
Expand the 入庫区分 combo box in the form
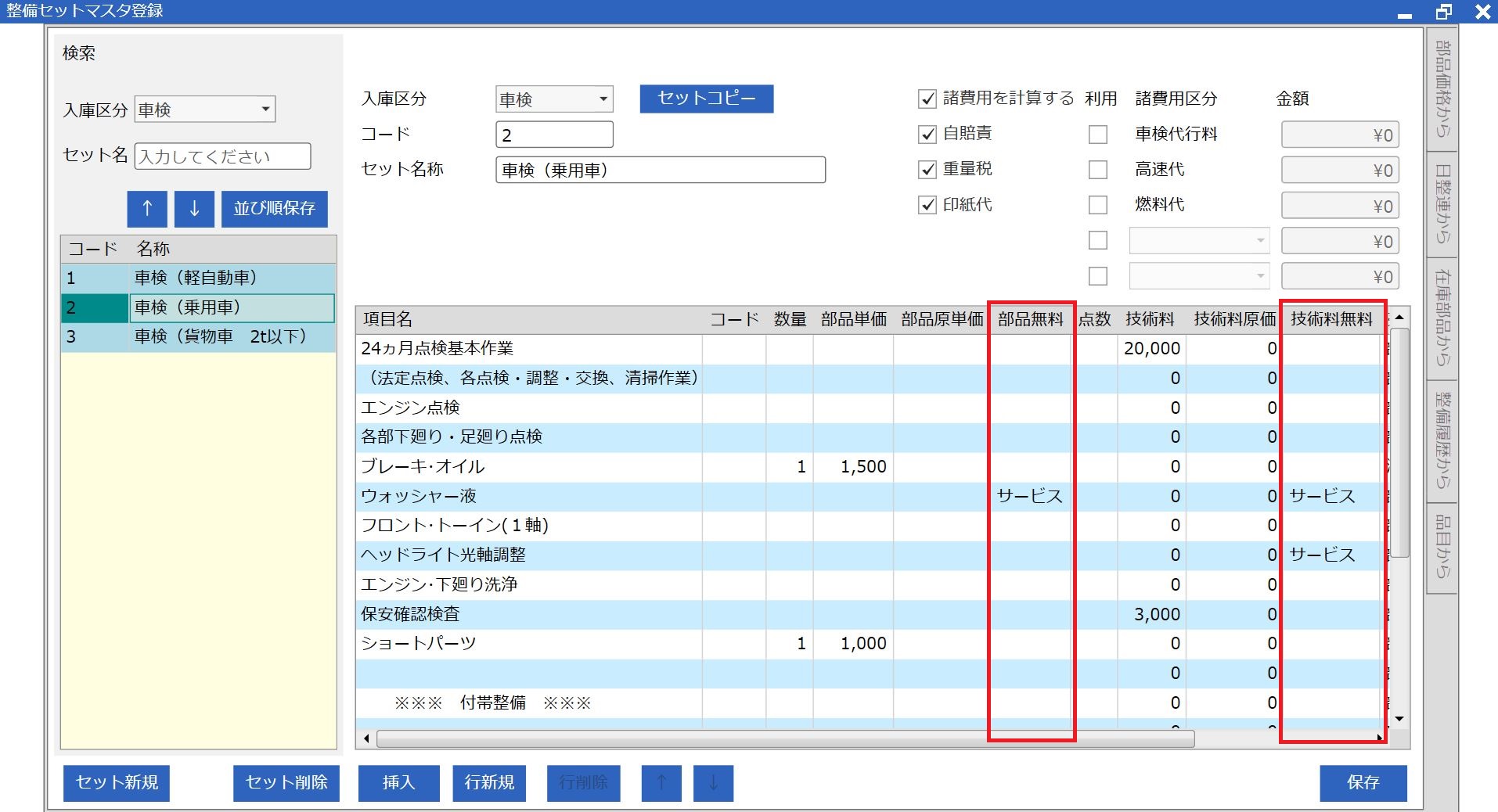(x=603, y=99)
